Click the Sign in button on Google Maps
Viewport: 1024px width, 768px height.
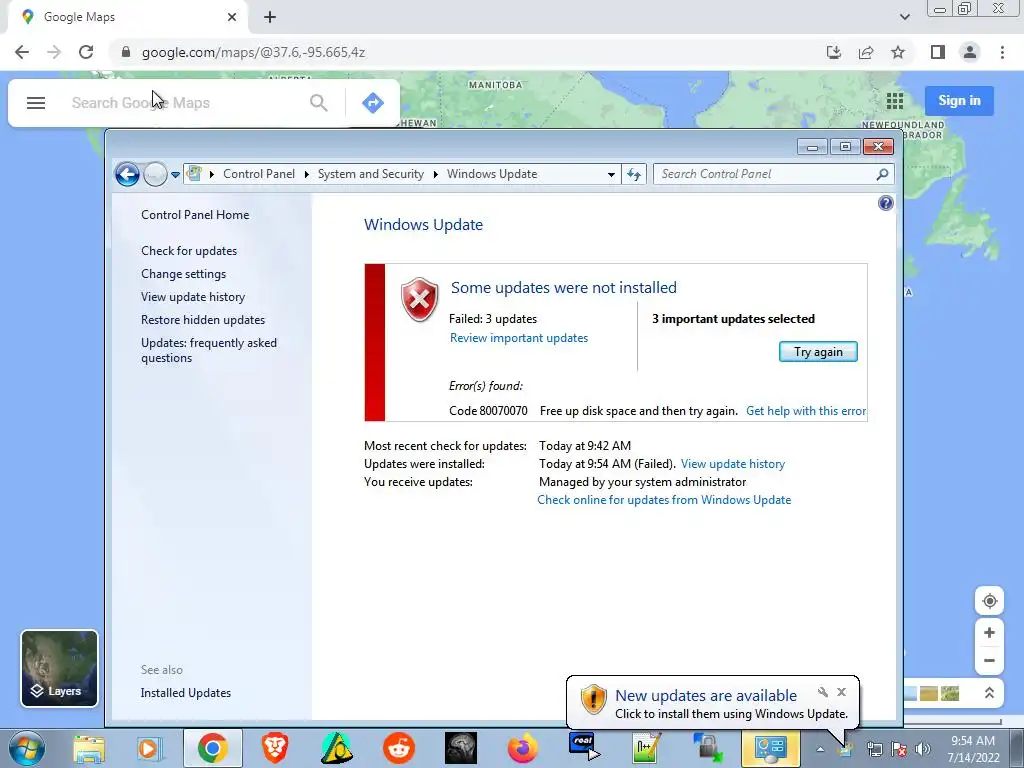click(959, 101)
